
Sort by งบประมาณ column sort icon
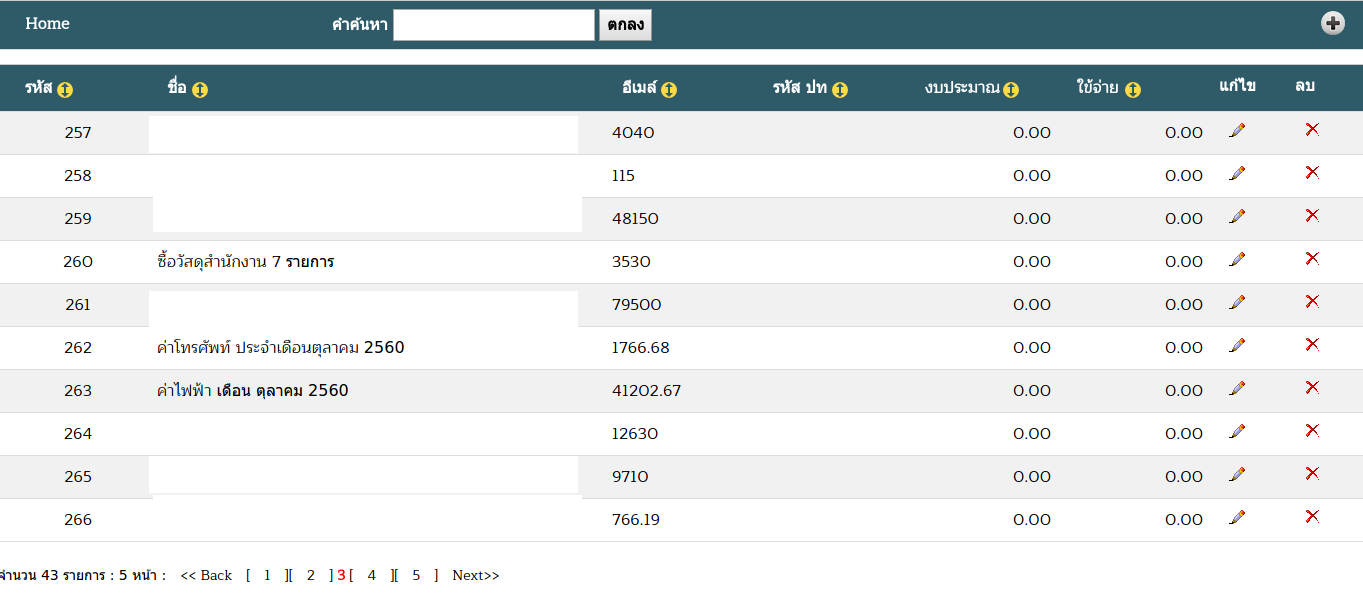[x=1011, y=90]
